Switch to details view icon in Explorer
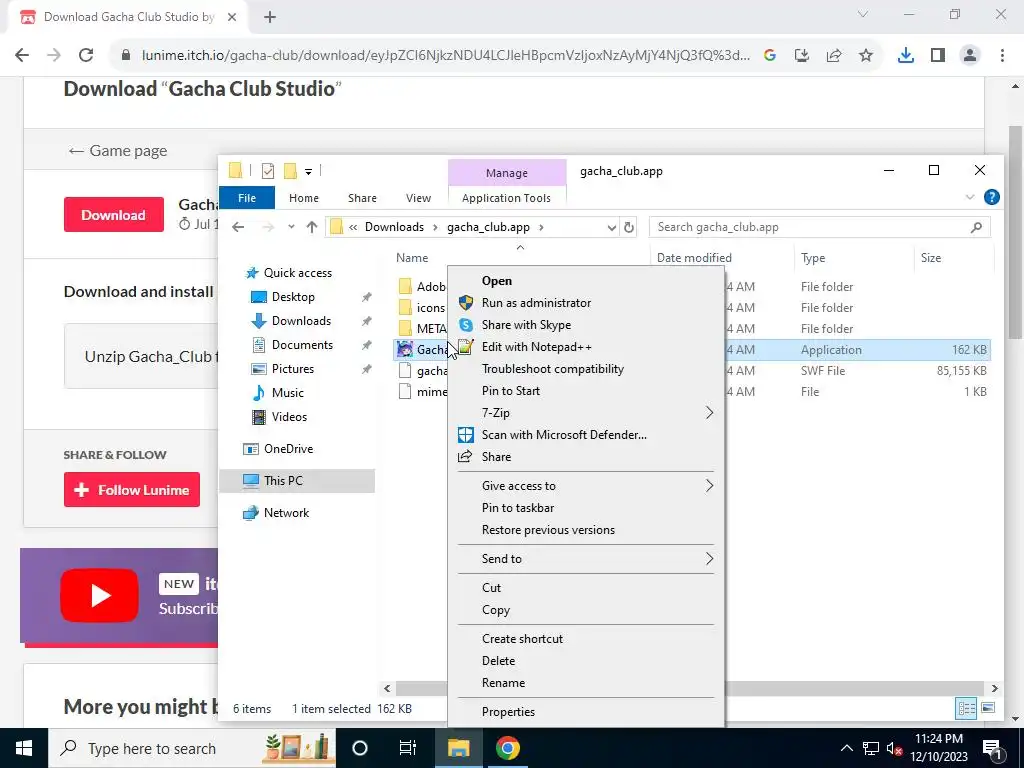Screen dimensions: 1024x768 tap(967, 708)
